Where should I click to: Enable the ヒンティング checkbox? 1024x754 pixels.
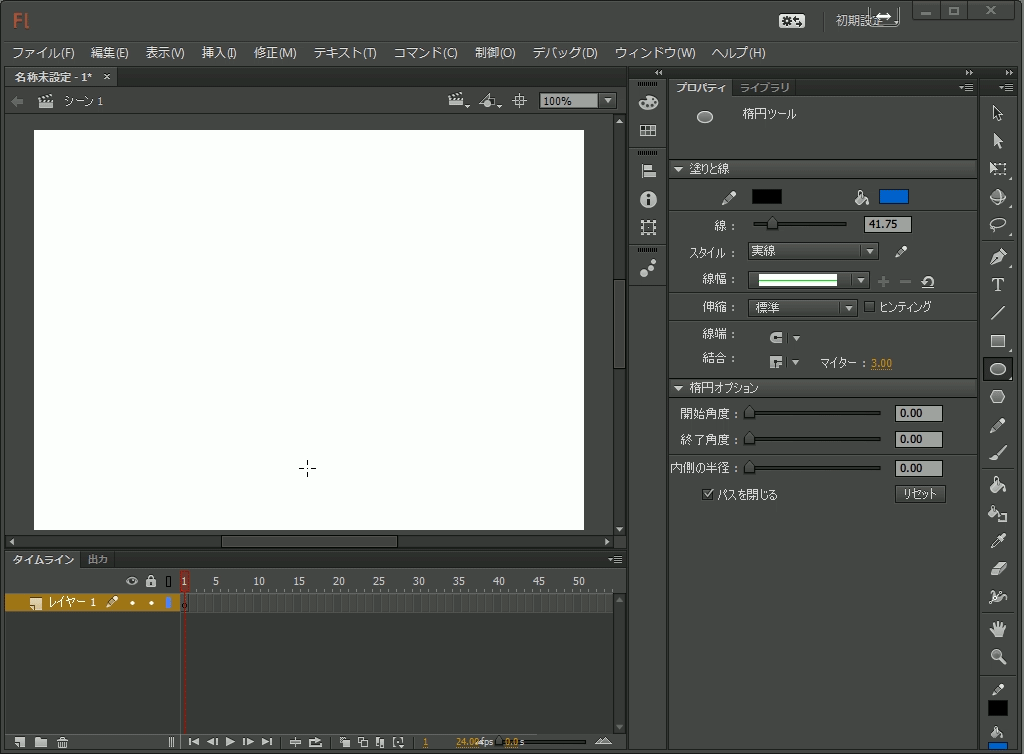coord(869,306)
